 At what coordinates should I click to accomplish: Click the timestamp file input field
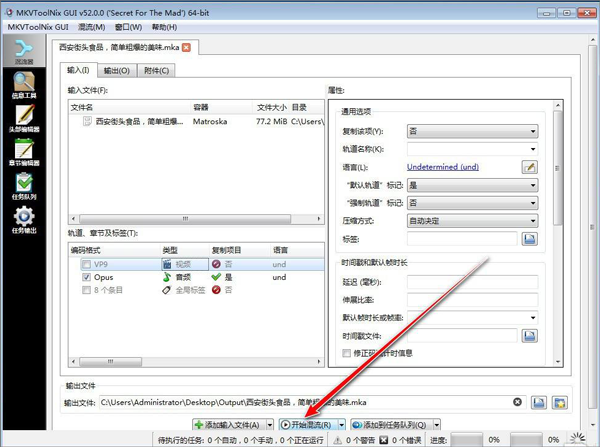[x=462, y=336]
